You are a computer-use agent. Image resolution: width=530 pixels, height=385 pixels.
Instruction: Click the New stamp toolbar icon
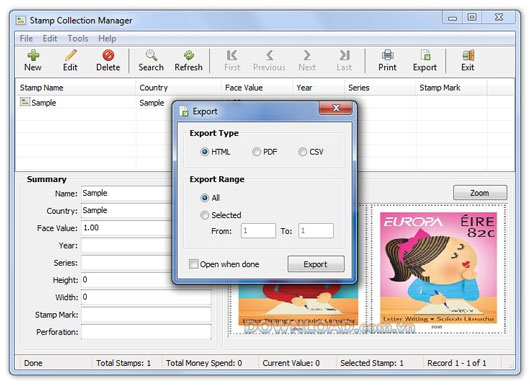coord(33,55)
